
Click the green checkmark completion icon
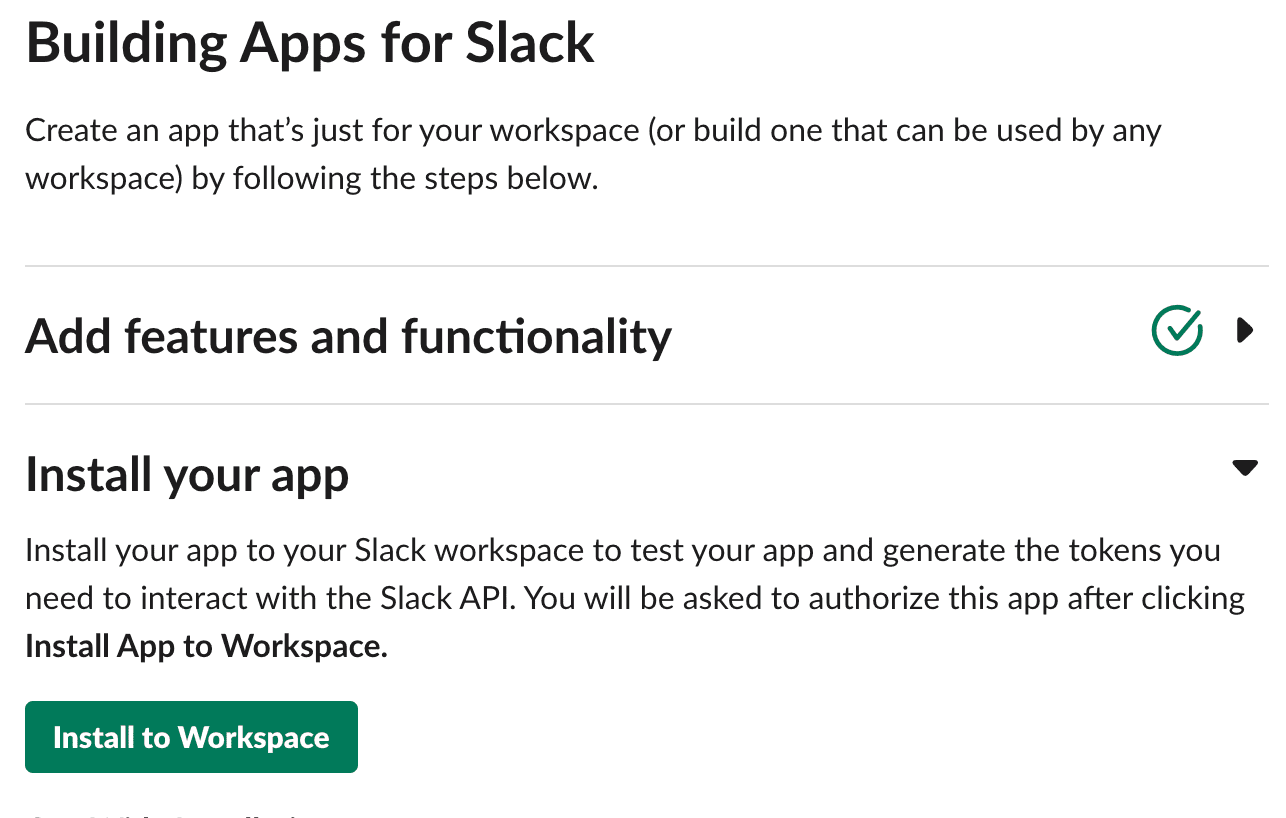point(1177,330)
